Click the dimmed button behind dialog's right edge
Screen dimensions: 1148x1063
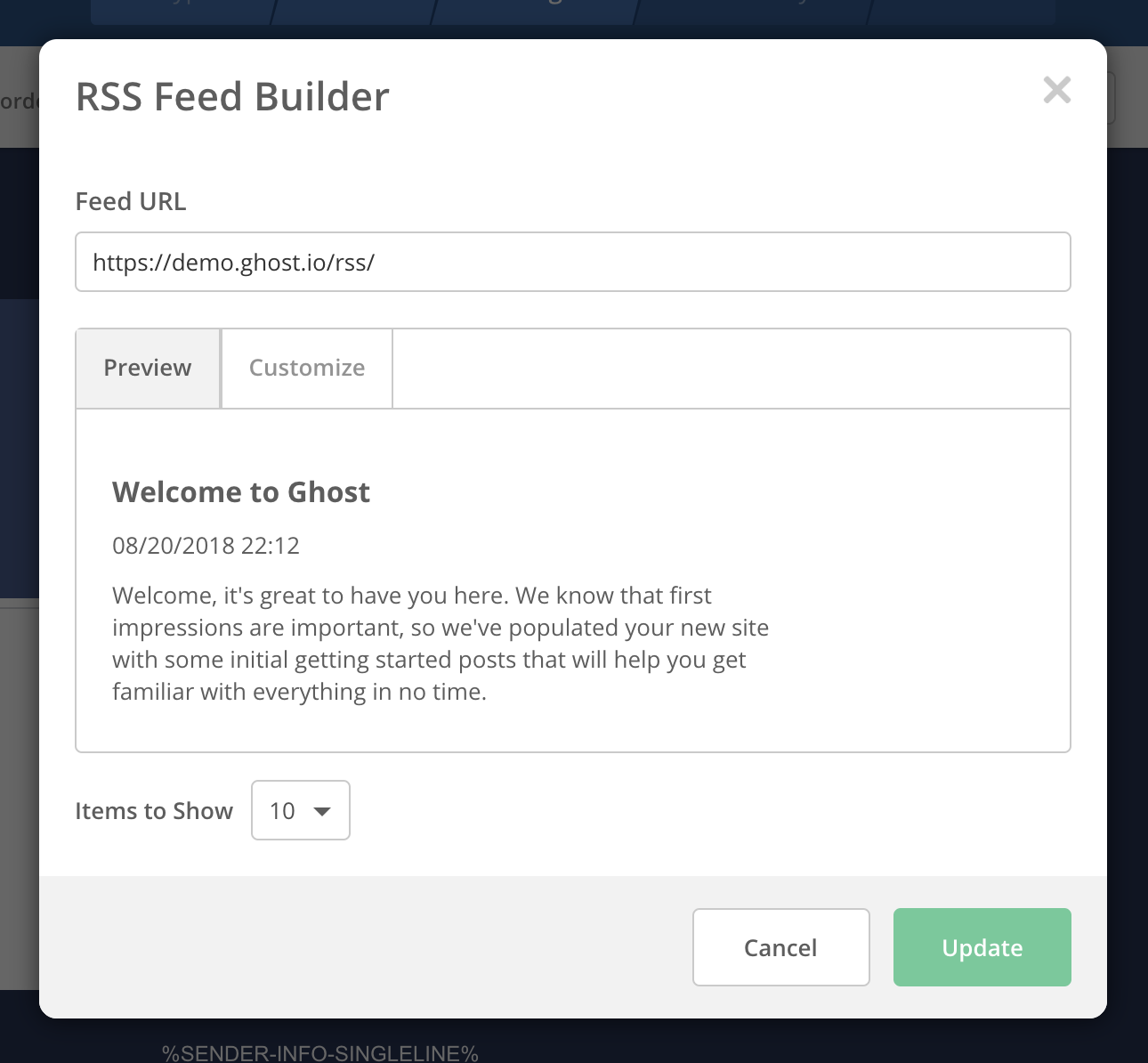(x=1111, y=98)
